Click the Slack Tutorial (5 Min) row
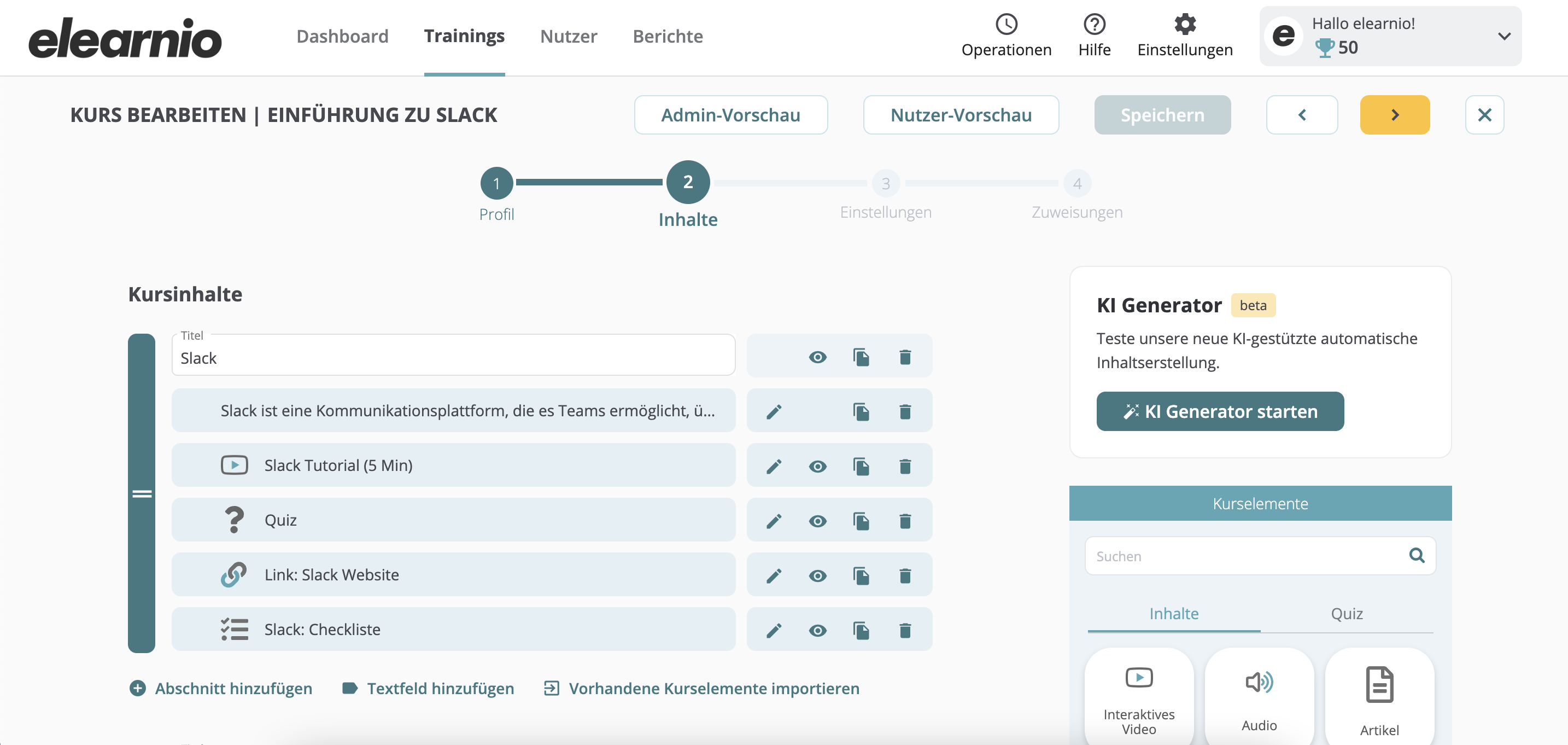The image size is (1568, 745). (453, 465)
